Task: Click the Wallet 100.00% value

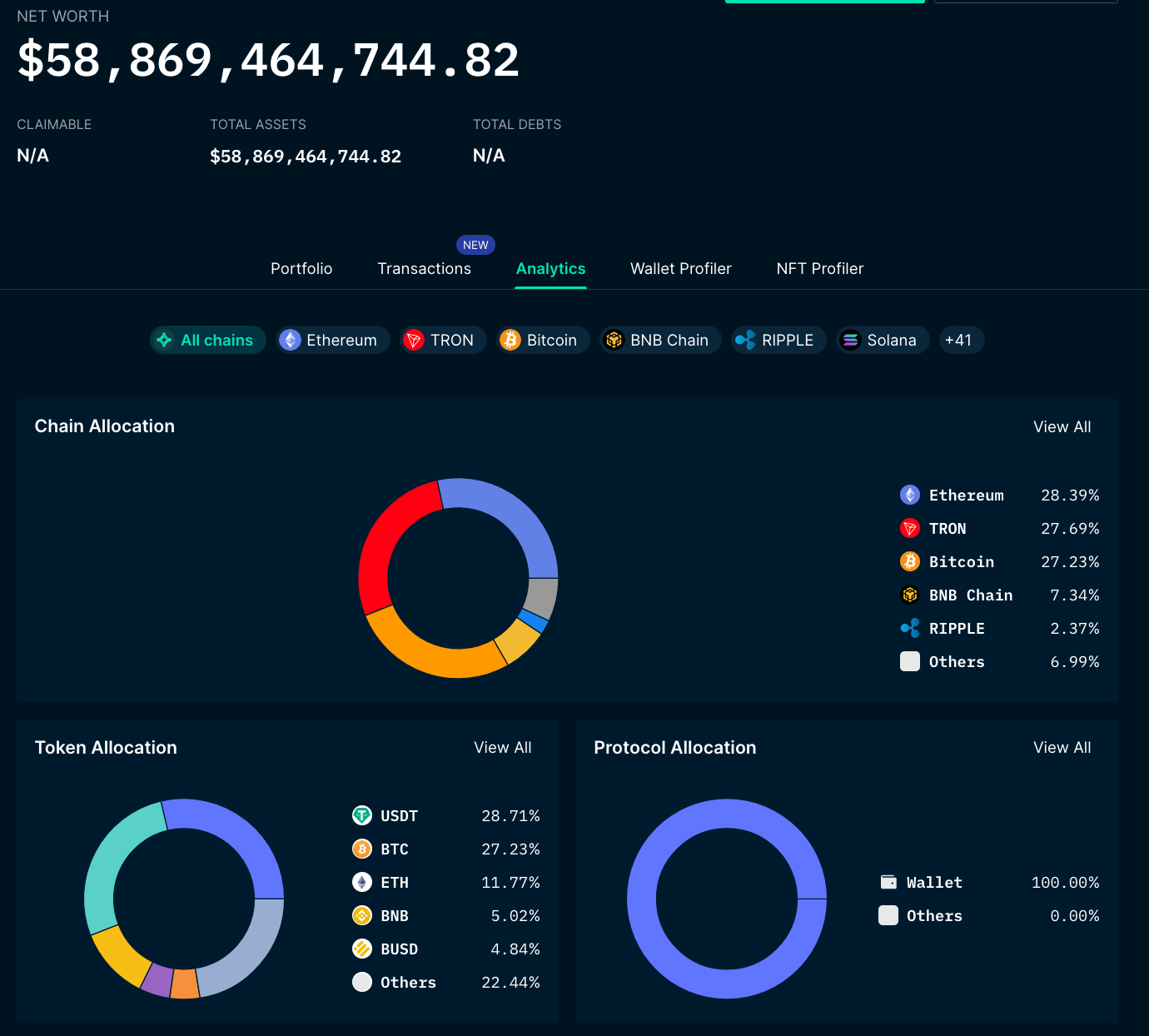Action: (x=1065, y=882)
